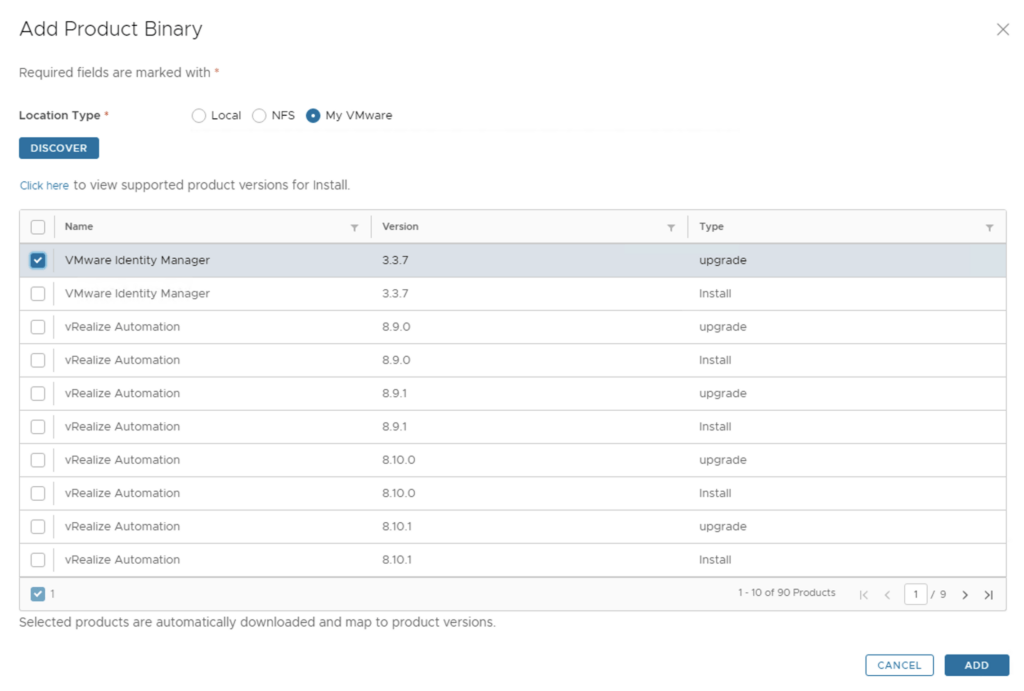Check vRealize Automation 8.10.1 Install row
This screenshot has width=1024, height=691.
pyautogui.click(x=38, y=560)
